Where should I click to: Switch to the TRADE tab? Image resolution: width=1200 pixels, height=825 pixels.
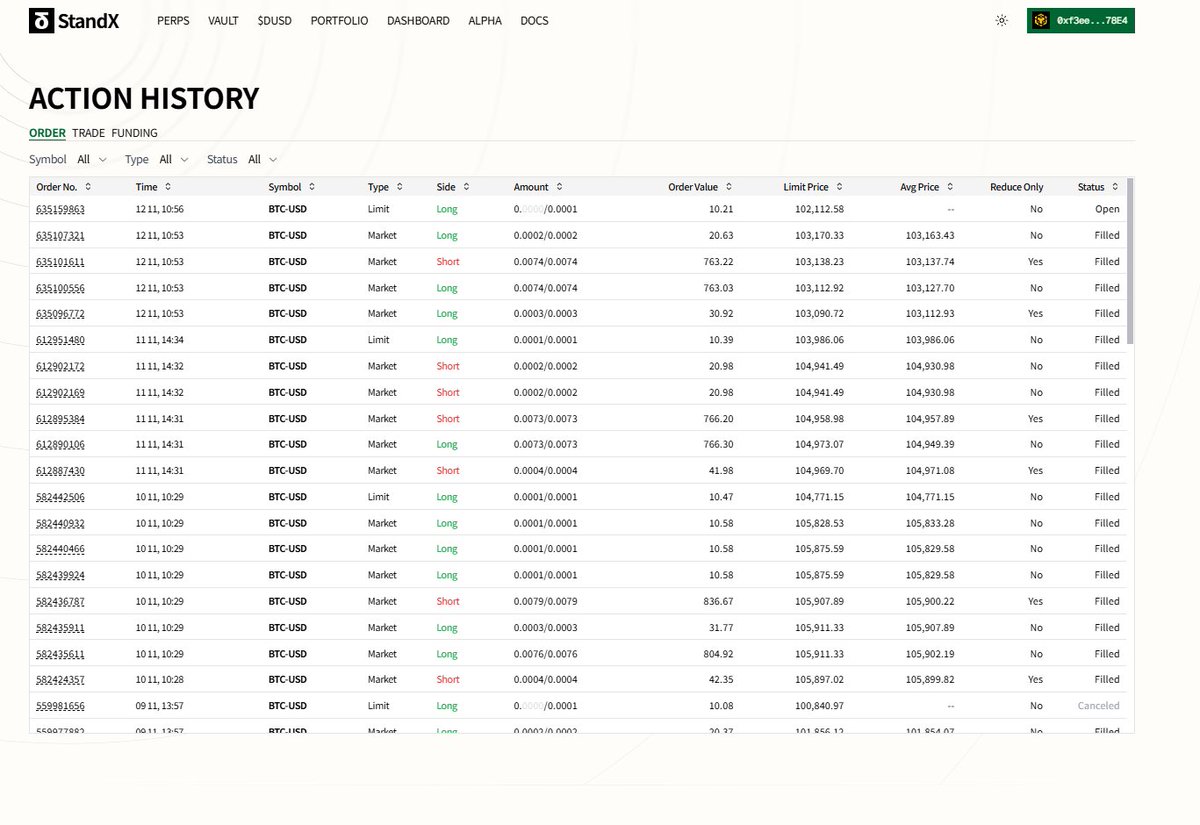coord(88,133)
